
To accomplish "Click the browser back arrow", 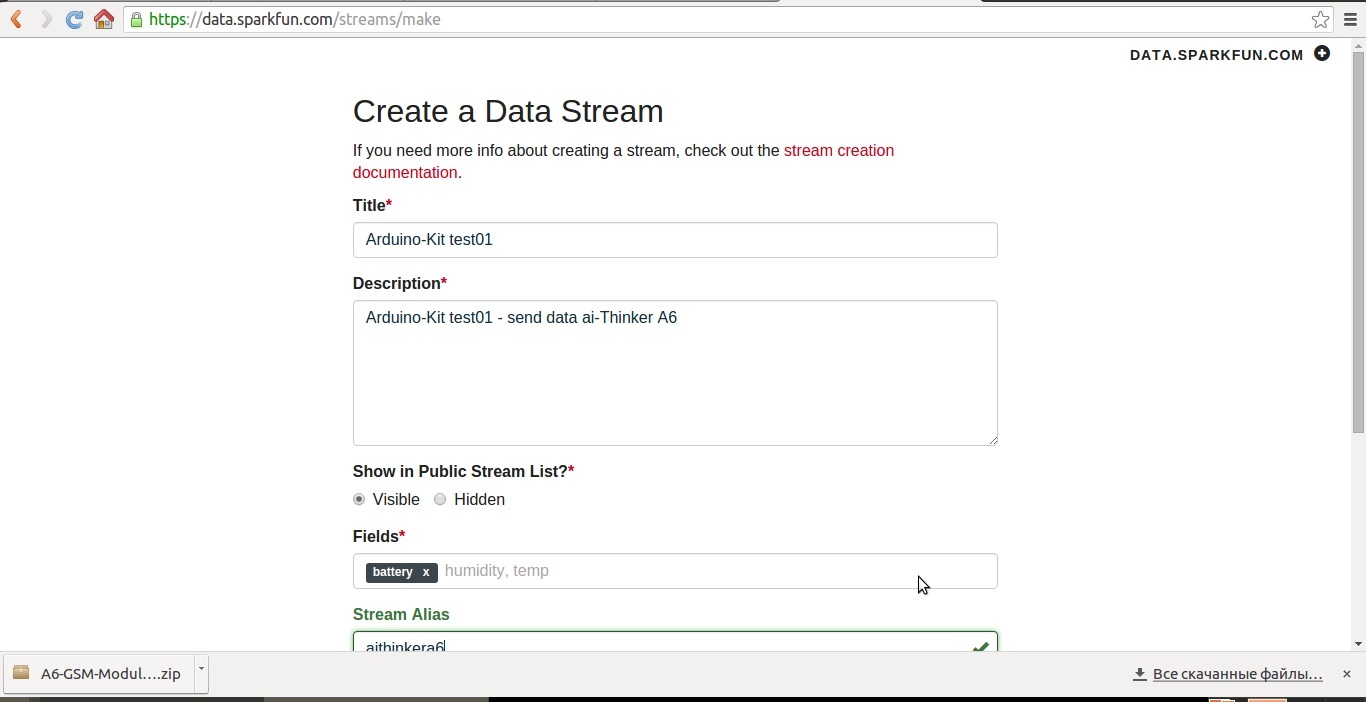I will pyautogui.click(x=17, y=20).
